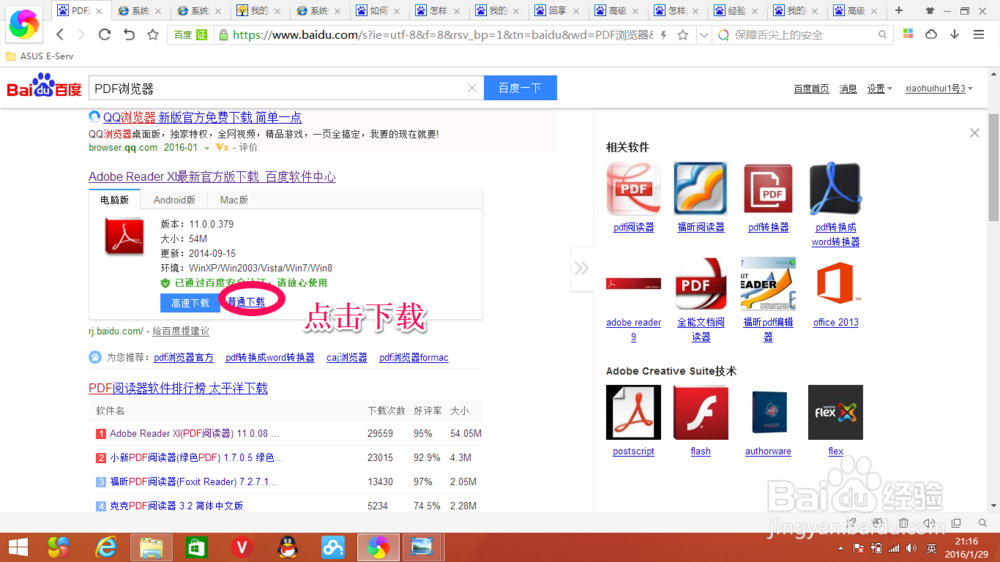Click the postscript thumbnail icon
Viewport: 1000px width, 562px height.
pos(633,412)
